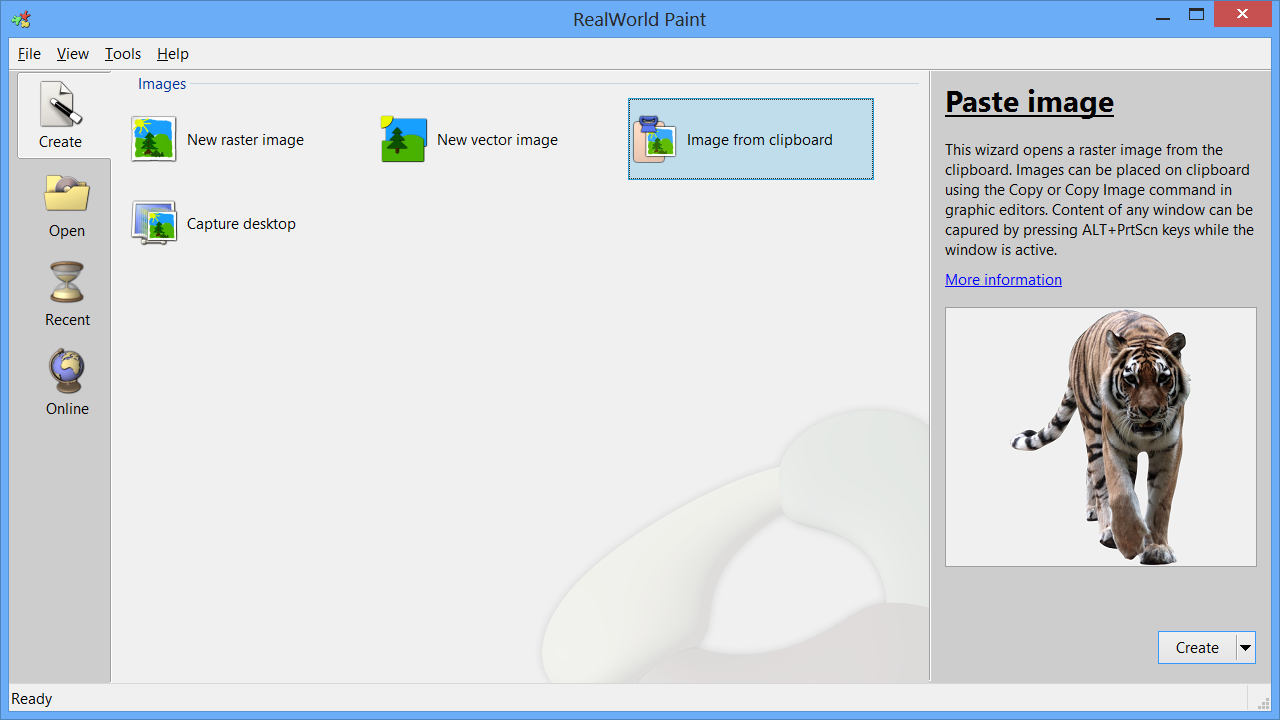Click the Images group header
Image resolution: width=1280 pixels, height=720 pixels.
pos(162,84)
